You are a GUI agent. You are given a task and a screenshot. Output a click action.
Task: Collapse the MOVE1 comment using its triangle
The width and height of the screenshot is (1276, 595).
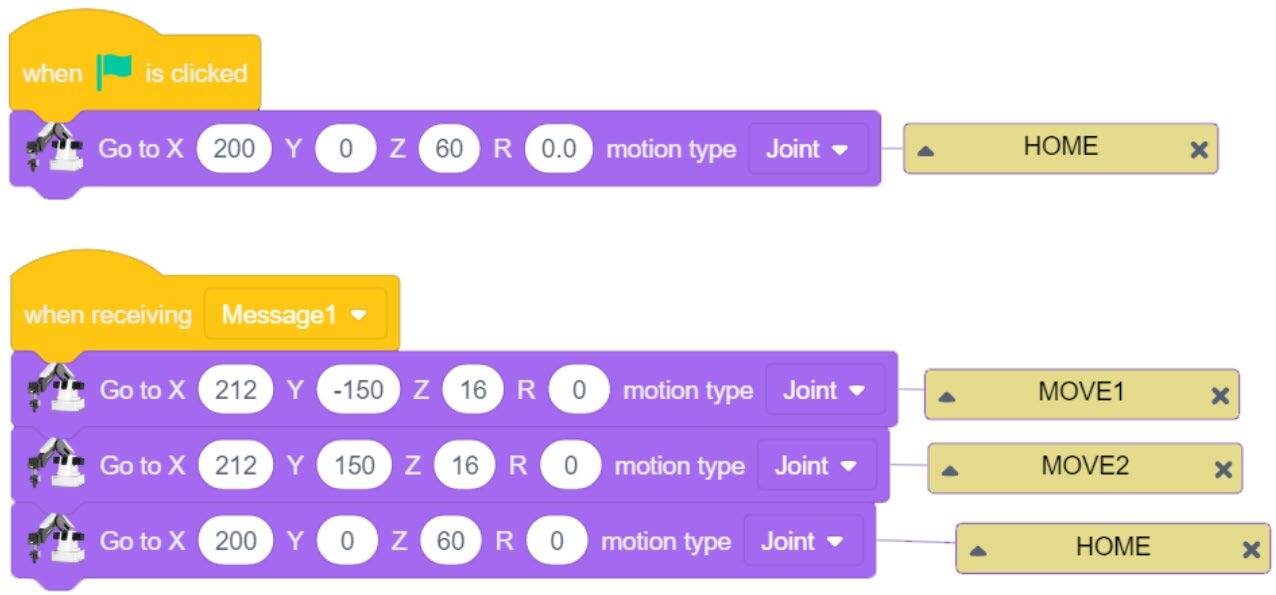[x=947, y=396]
